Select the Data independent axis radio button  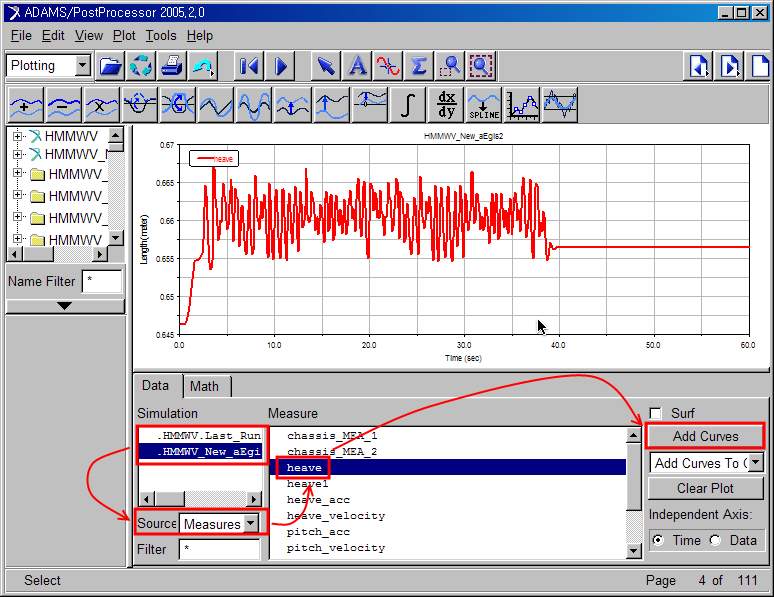(716, 540)
